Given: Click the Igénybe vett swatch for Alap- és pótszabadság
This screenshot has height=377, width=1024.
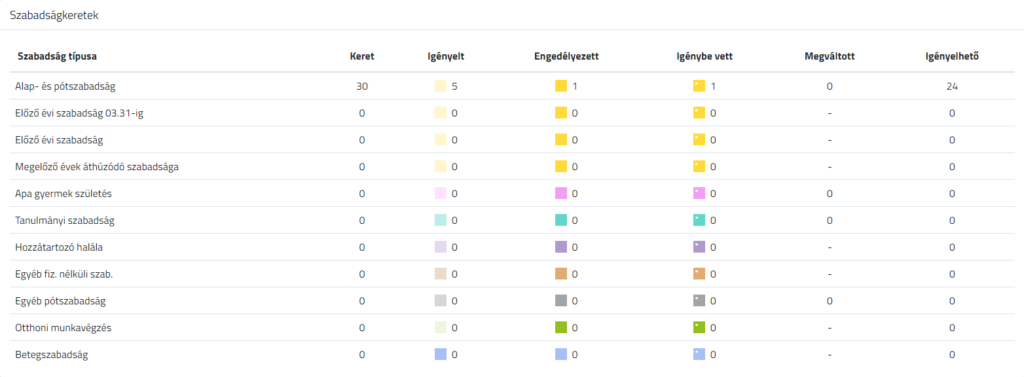Looking at the screenshot, I should pos(699,86).
